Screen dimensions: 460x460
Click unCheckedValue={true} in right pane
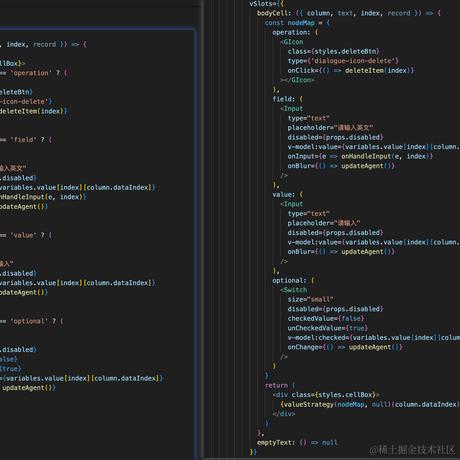328,328
